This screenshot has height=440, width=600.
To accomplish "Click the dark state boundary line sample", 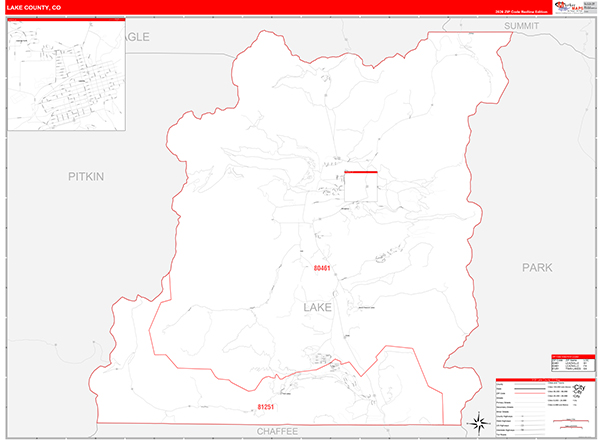I will tap(530, 389).
